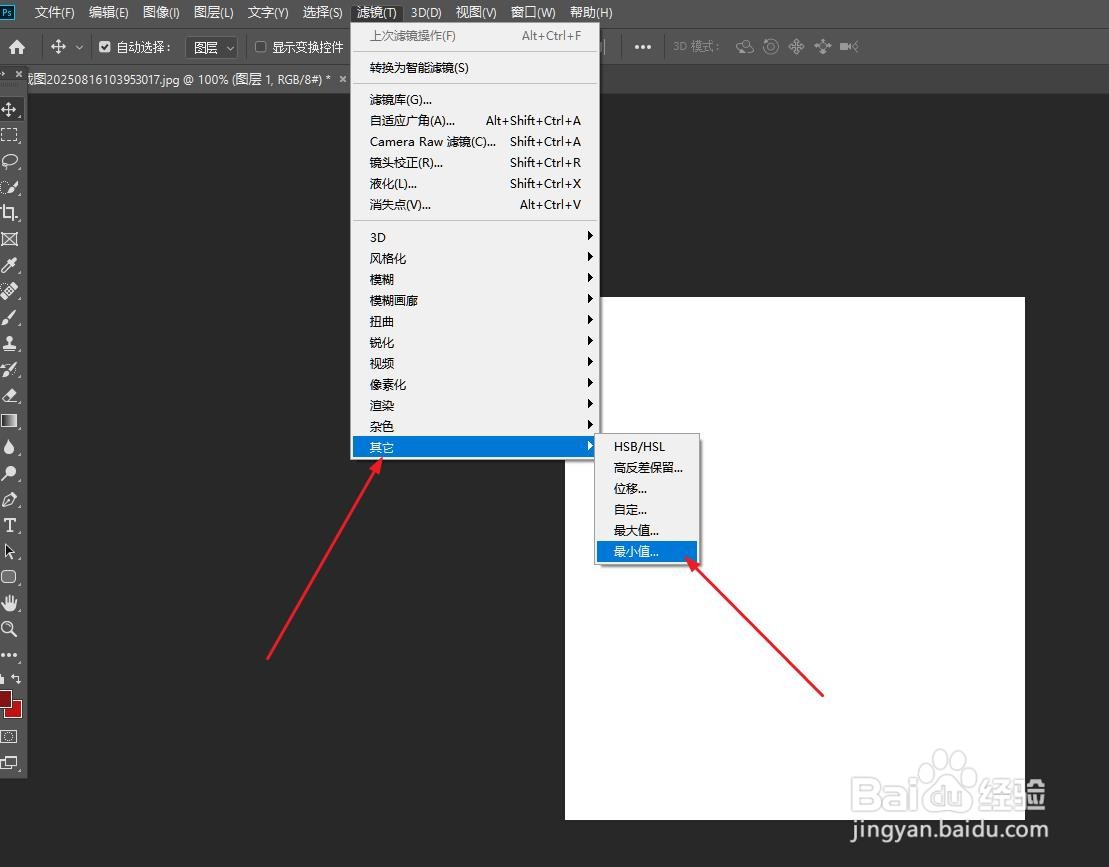Click the foreground color swatch
Viewport: 1109px width, 867px height.
pyautogui.click(x=5, y=699)
